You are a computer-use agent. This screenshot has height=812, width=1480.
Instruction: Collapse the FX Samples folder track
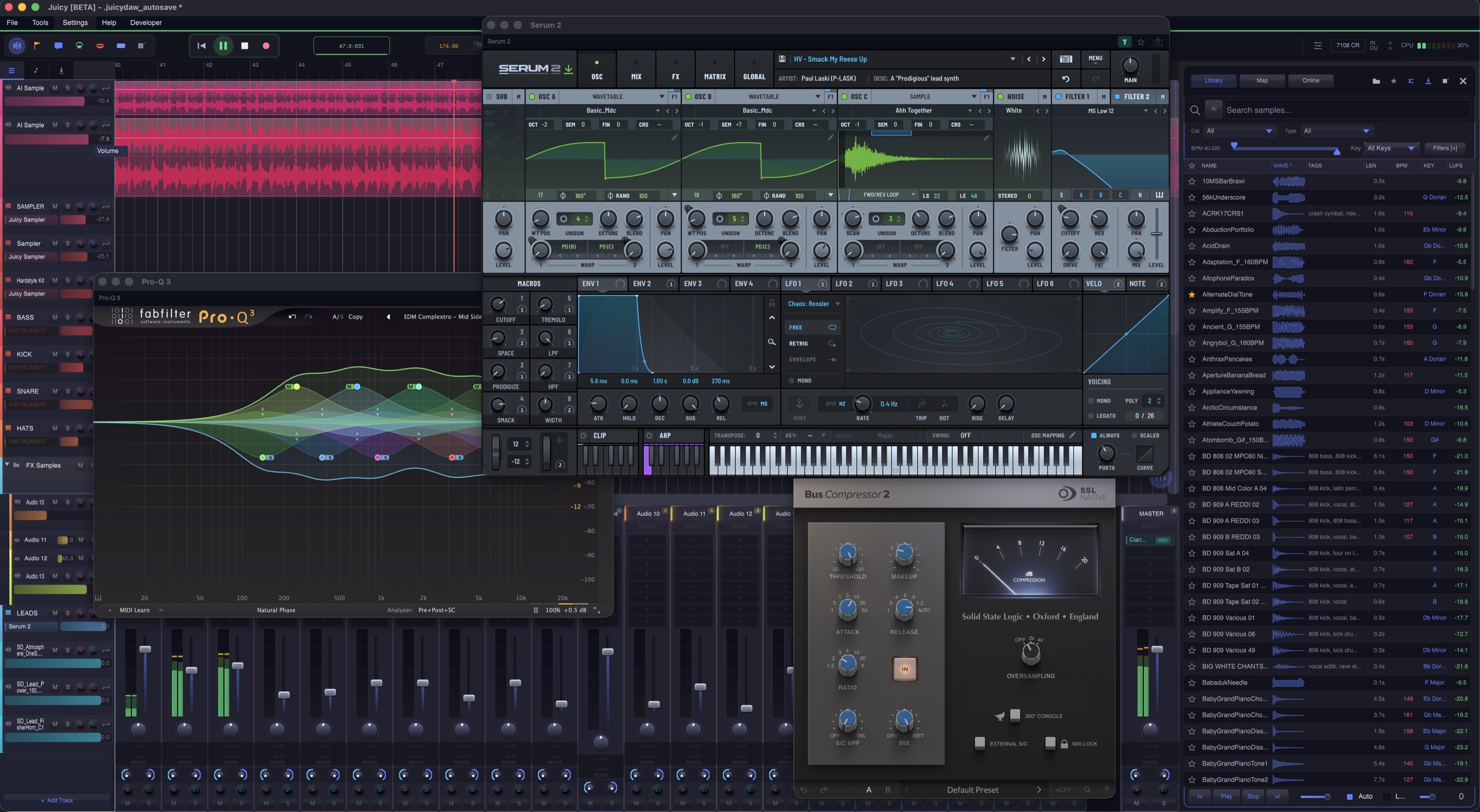(7, 464)
